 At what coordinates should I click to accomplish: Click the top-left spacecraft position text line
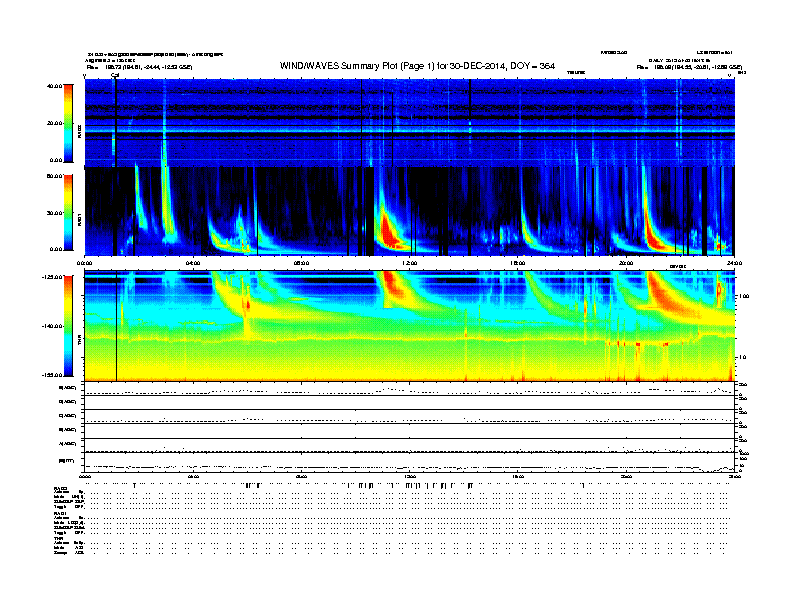coord(139,67)
